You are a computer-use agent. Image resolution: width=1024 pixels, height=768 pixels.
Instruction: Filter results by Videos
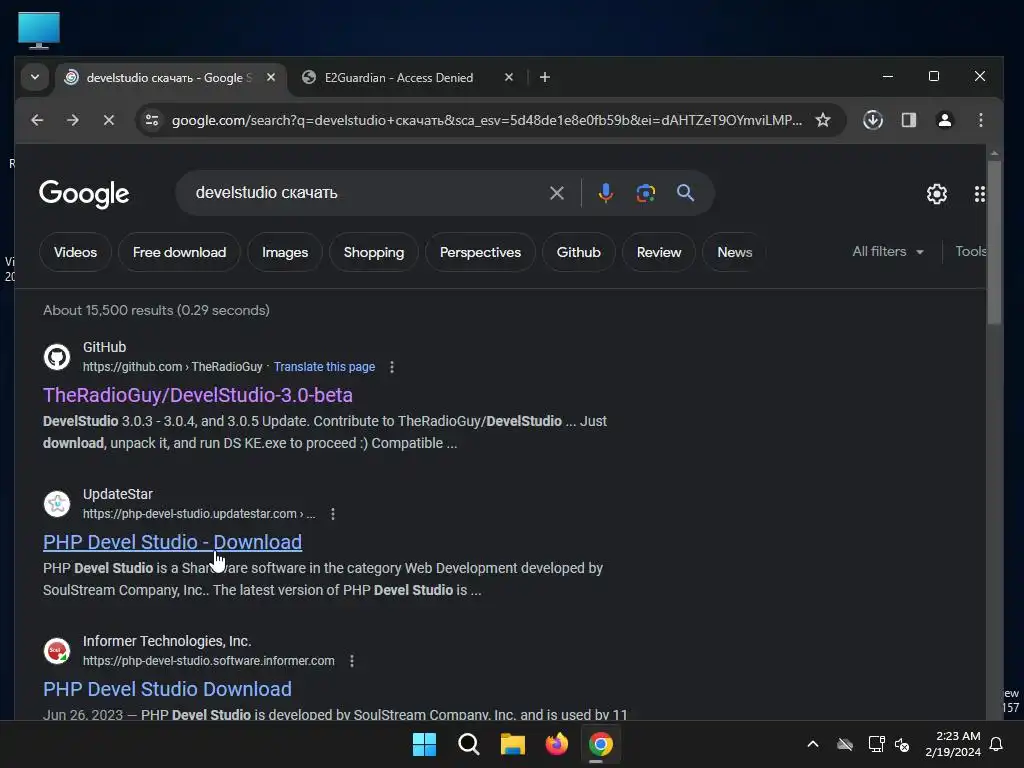click(x=75, y=252)
